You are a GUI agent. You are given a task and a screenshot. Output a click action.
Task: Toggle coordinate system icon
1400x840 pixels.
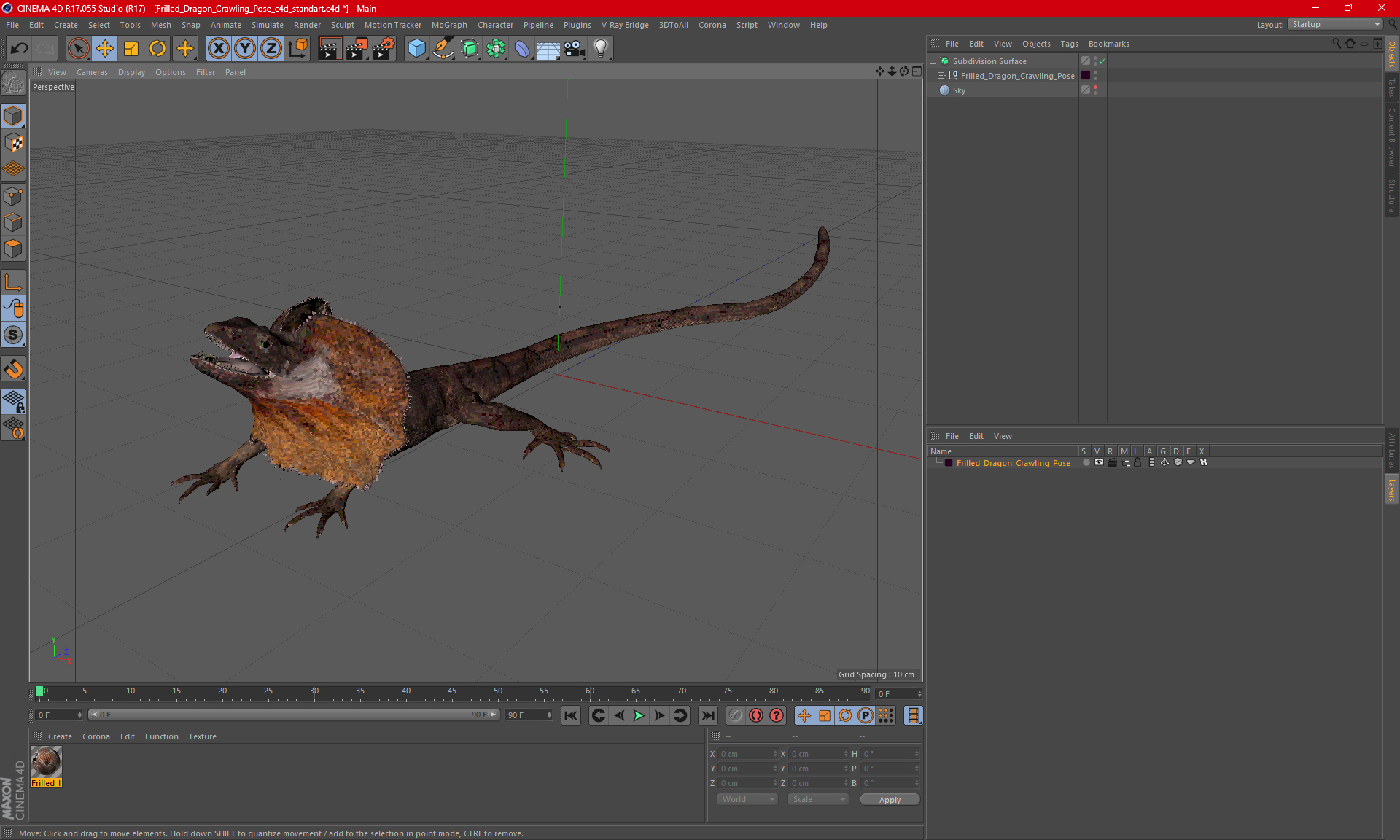click(298, 49)
